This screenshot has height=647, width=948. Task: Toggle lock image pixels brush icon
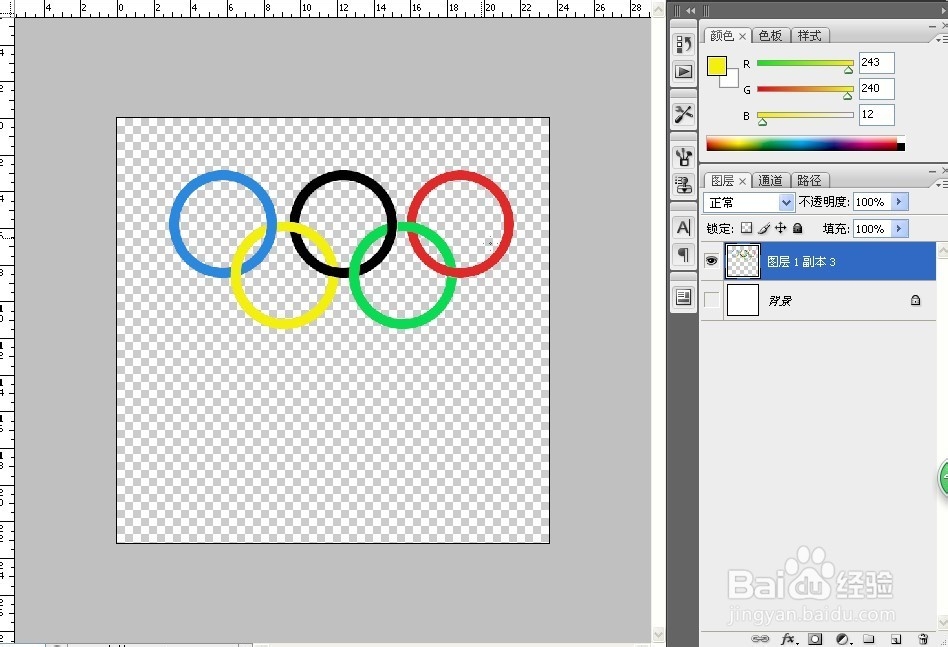(x=764, y=228)
